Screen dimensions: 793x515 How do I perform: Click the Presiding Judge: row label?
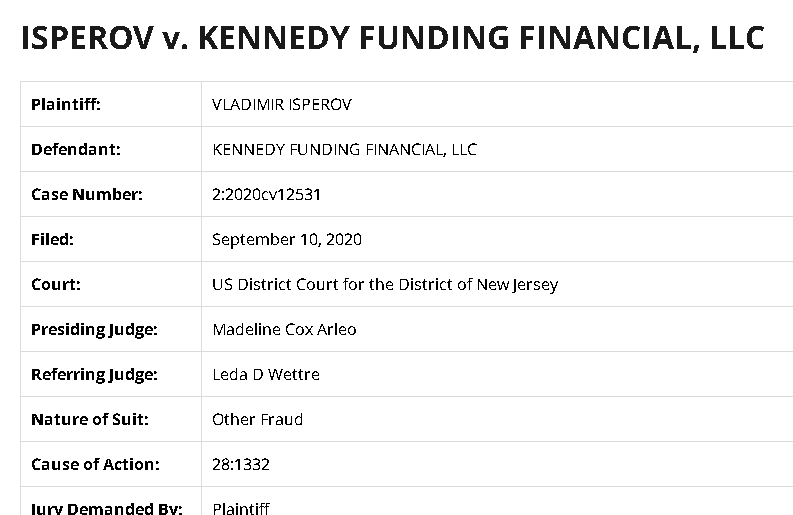(x=94, y=329)
